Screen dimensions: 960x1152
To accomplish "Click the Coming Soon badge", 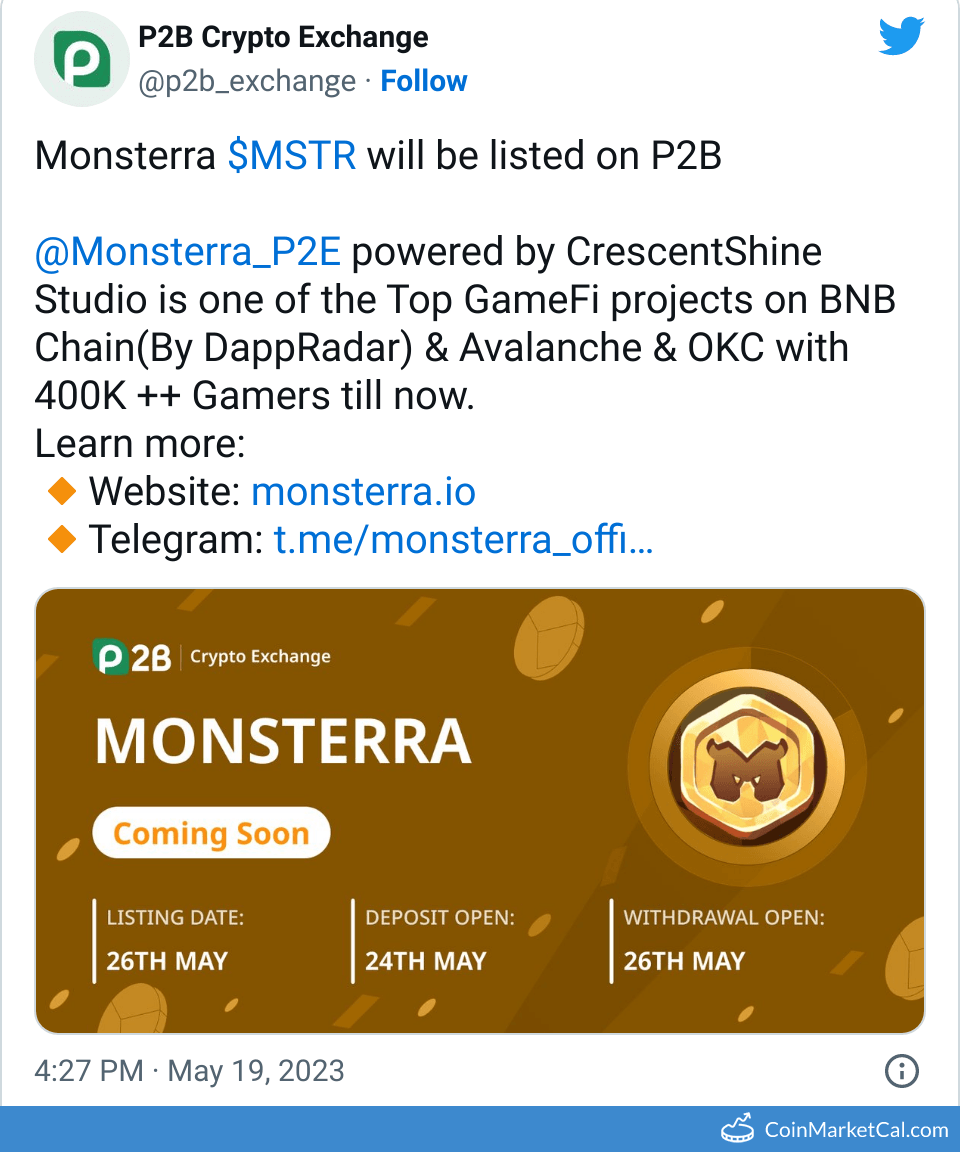I will point(211,833).
